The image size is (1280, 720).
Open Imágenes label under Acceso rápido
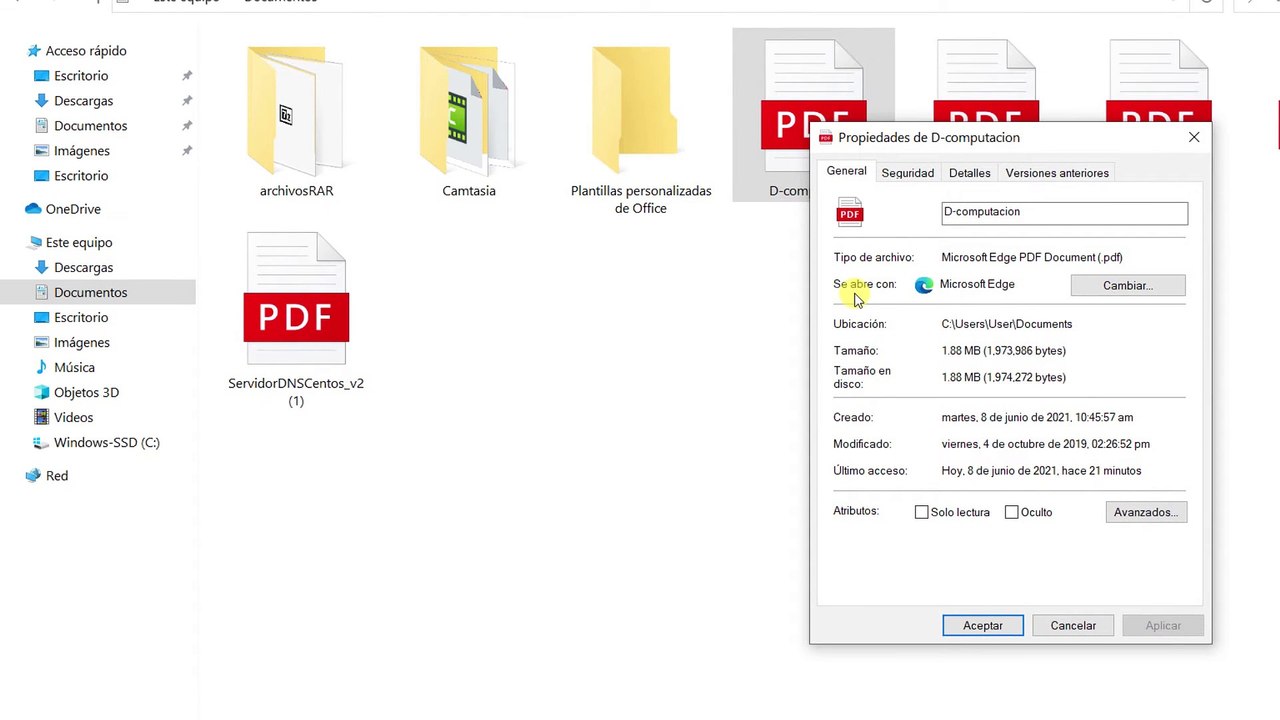[x=82, y=151]
